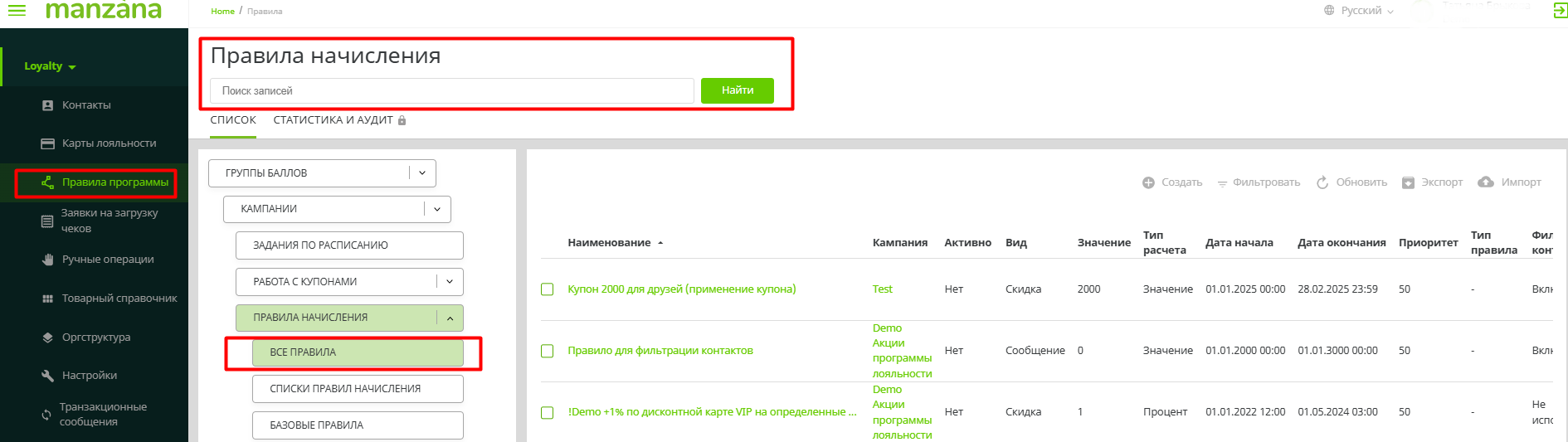Click the manual operations hand icon

[x=47, y=260]
